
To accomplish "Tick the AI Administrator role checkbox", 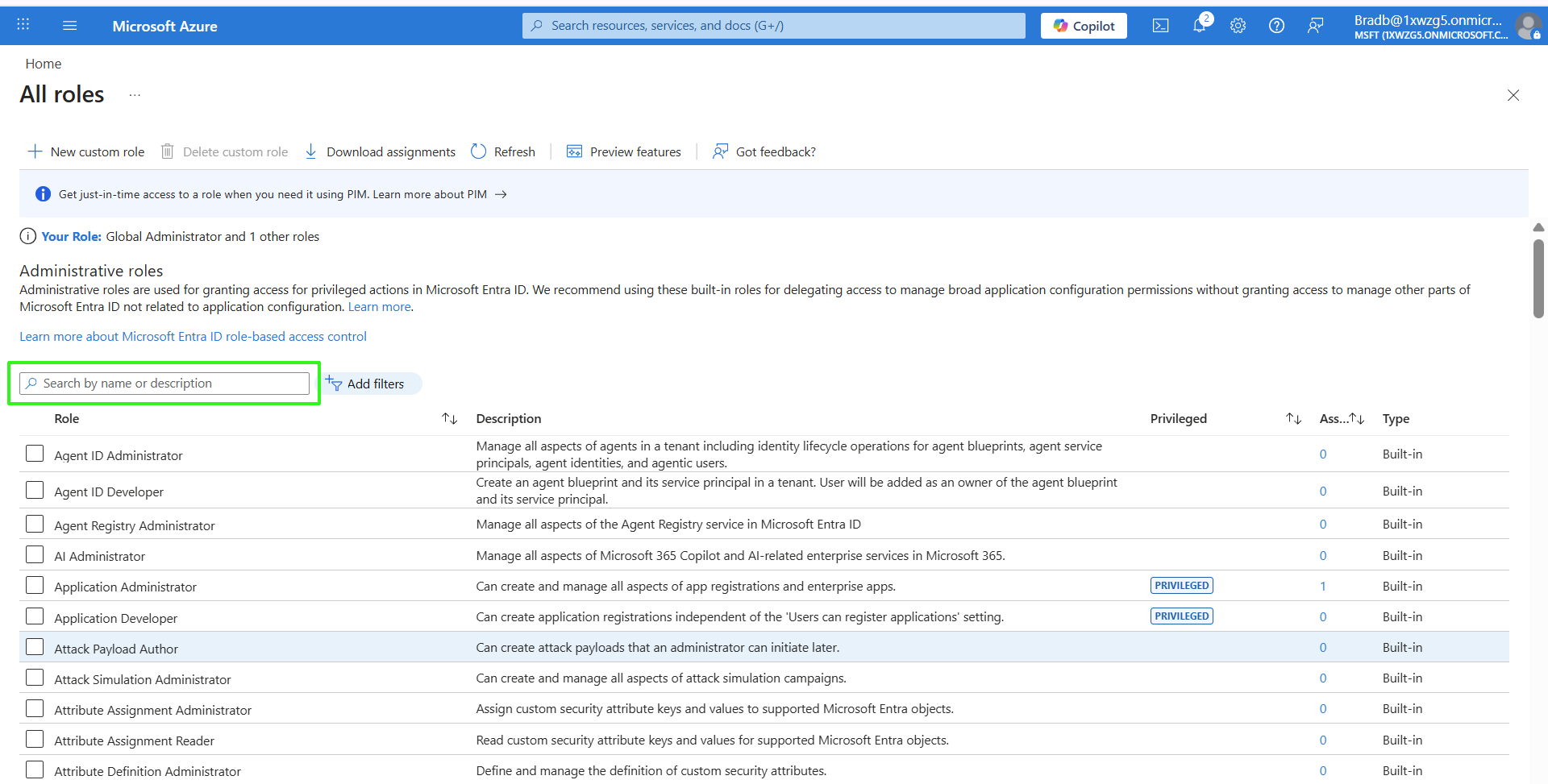I will click(x=35, y=555).
